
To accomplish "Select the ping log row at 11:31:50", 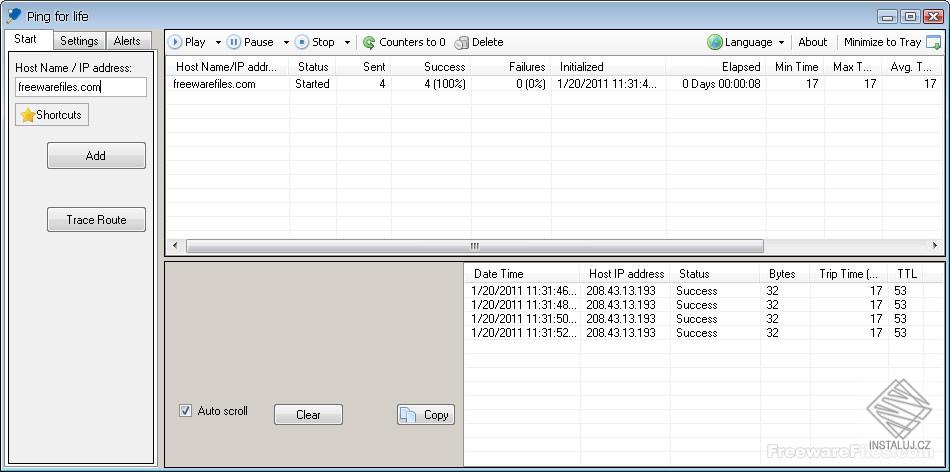I will pyautogui.click(x=694, y=319).
